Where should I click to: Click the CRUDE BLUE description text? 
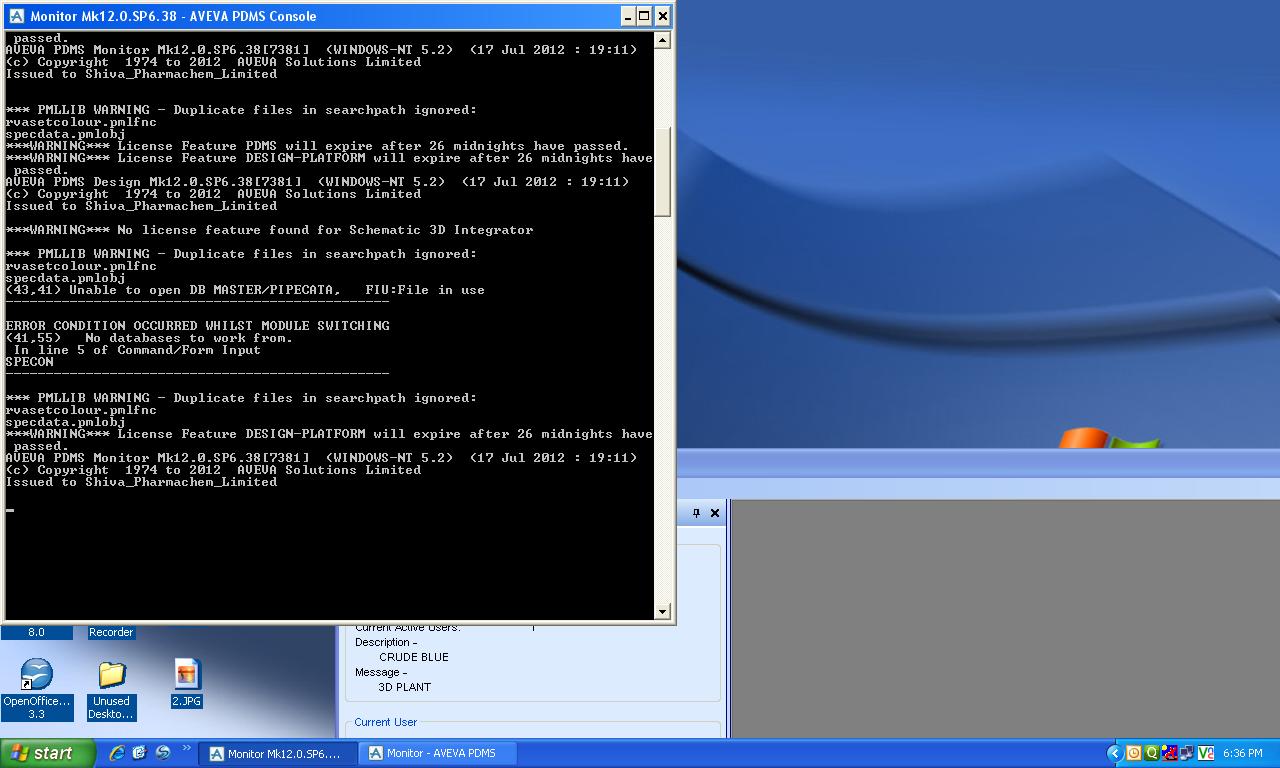(414, 657)
